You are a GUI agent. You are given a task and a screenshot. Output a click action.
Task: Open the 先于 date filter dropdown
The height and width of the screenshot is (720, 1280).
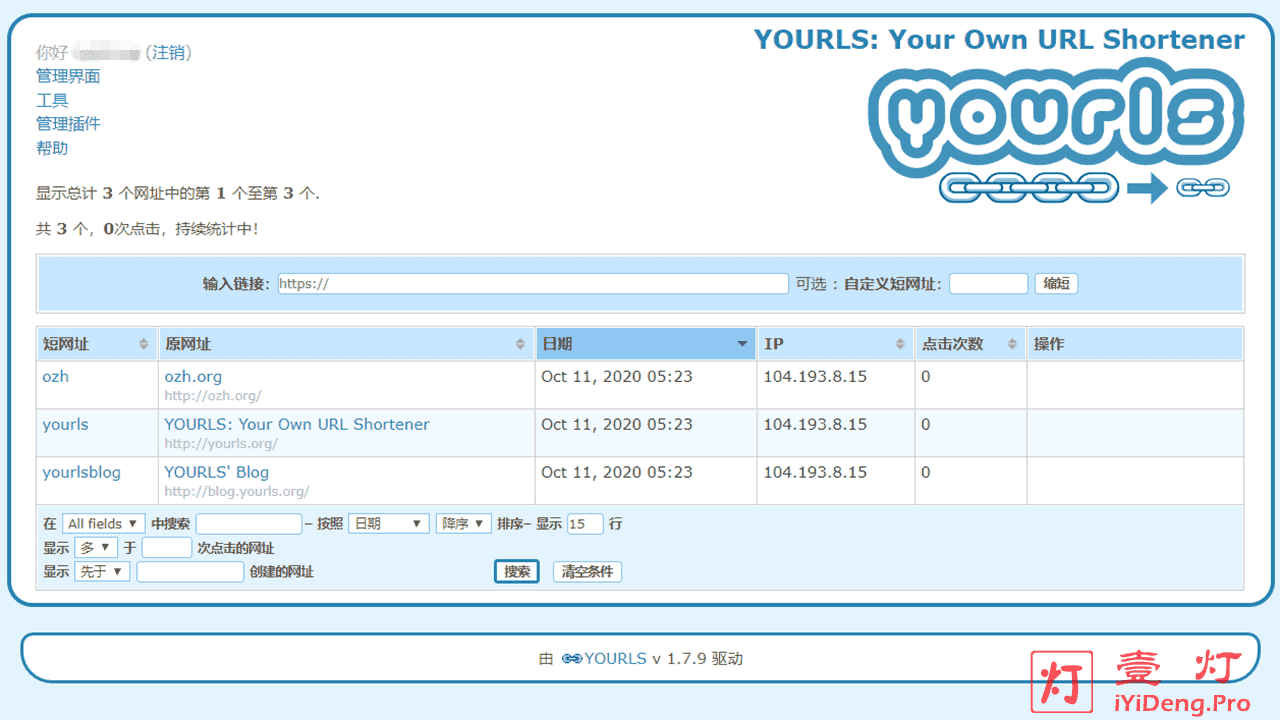tap(102, 572)
